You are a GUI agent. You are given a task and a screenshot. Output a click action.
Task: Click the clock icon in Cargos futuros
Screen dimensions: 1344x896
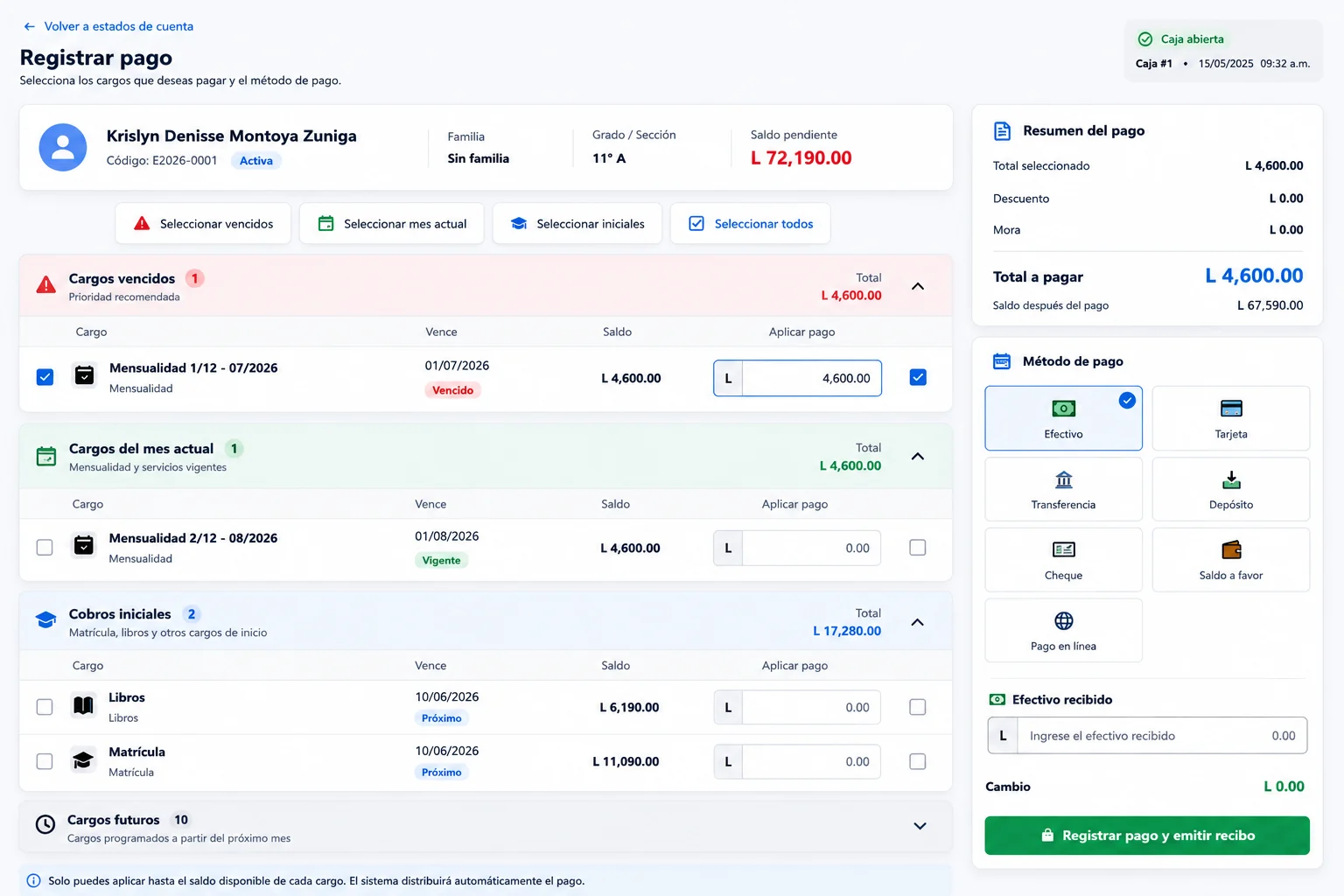[45, 825]
